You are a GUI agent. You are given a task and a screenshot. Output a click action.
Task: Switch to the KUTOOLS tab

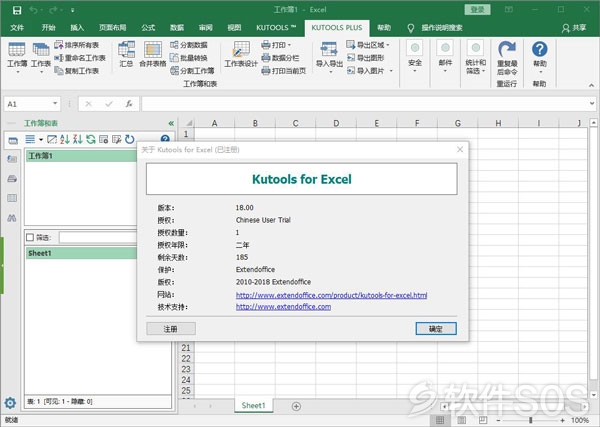[x=276, y=28]
